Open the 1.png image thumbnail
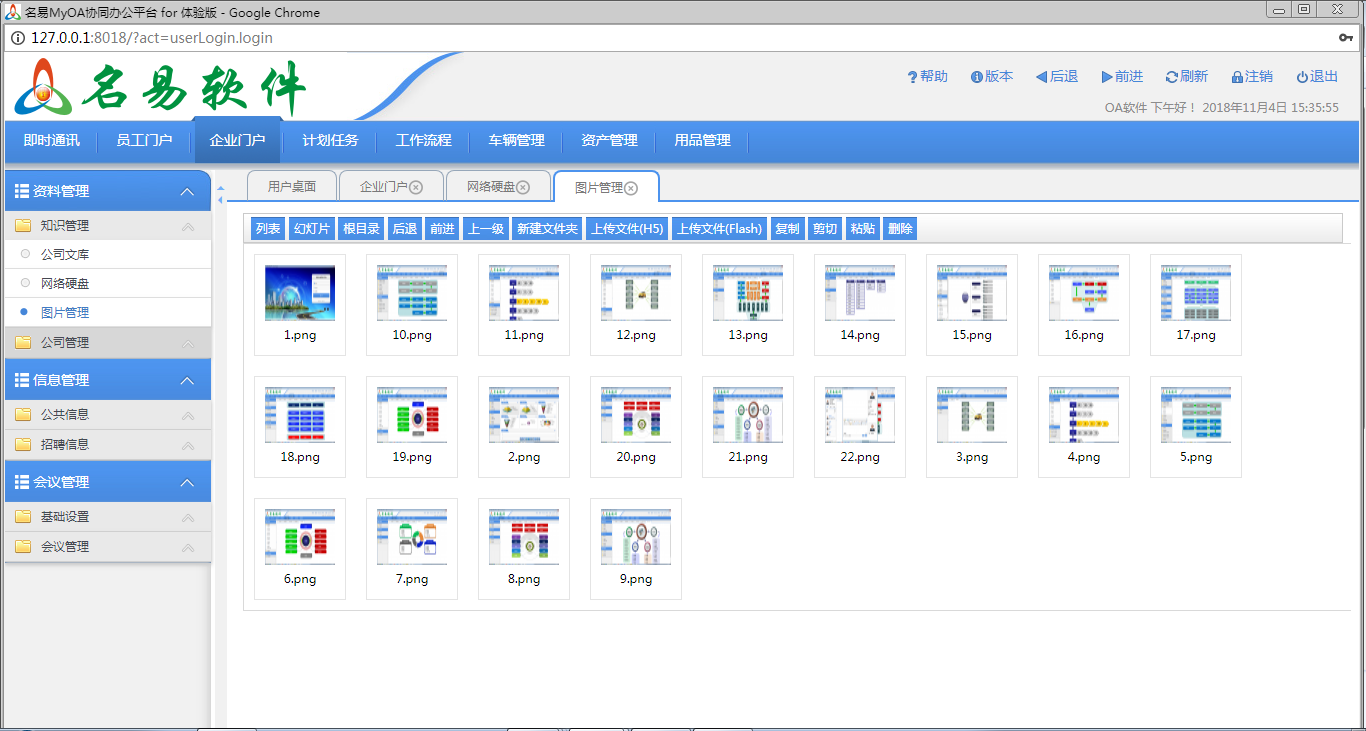 pyautogui.click(x=300, y=294)
